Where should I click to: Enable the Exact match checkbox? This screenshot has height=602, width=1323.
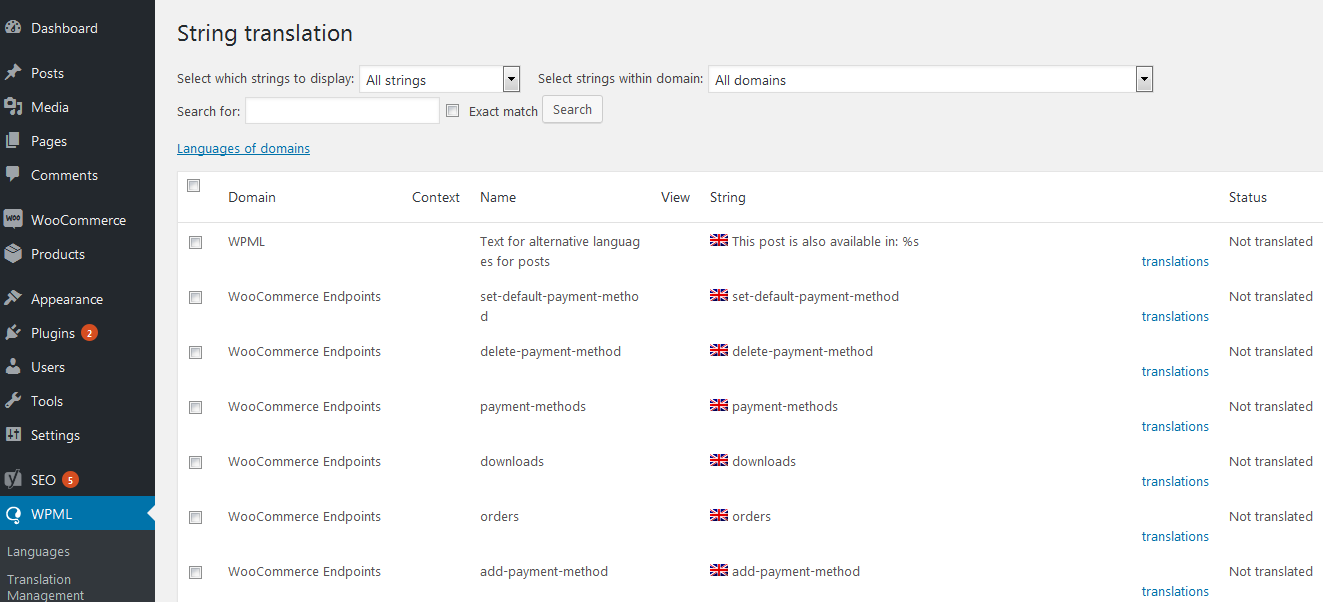(453, 111)
